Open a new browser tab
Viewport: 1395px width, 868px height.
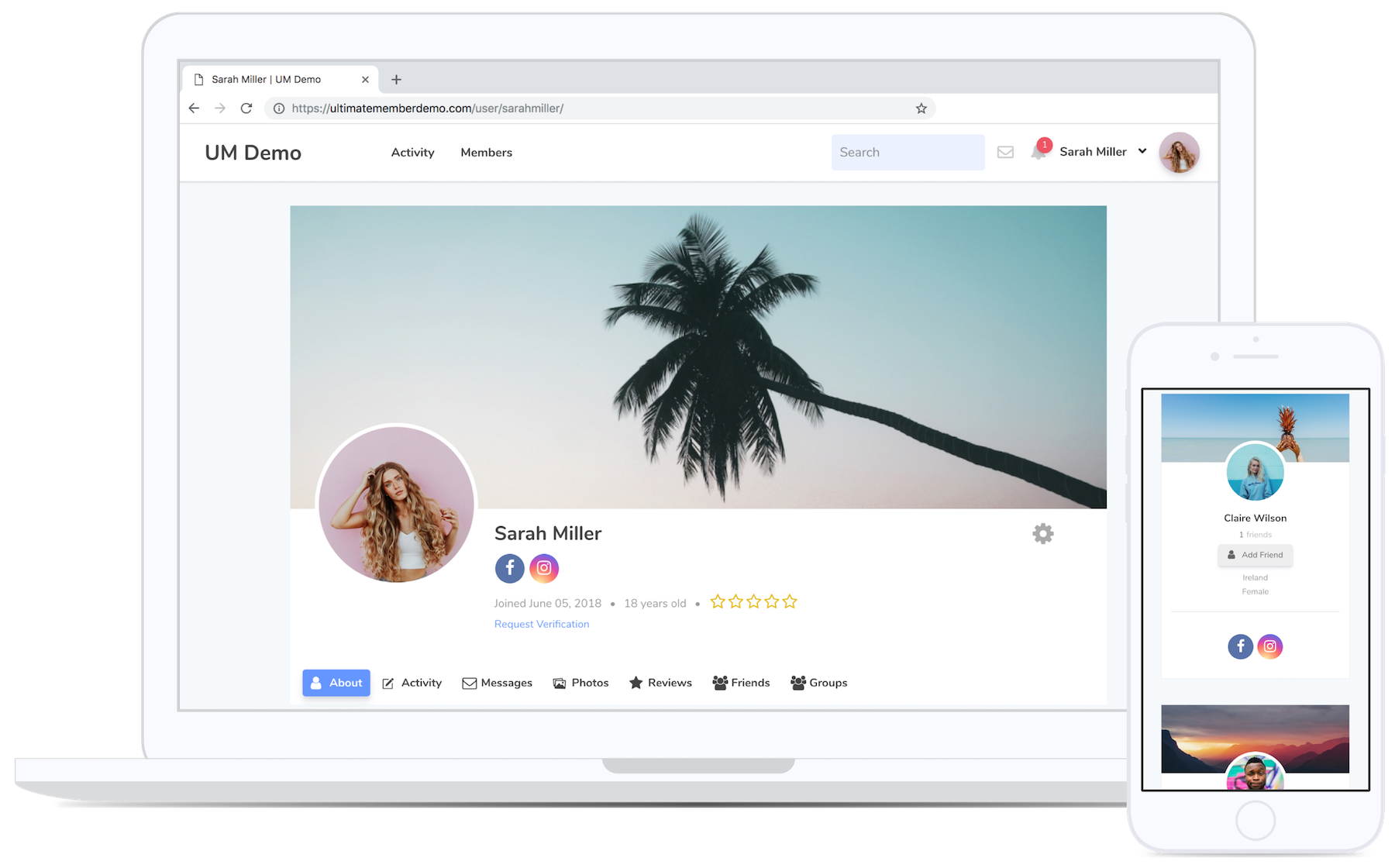(396, 79)
